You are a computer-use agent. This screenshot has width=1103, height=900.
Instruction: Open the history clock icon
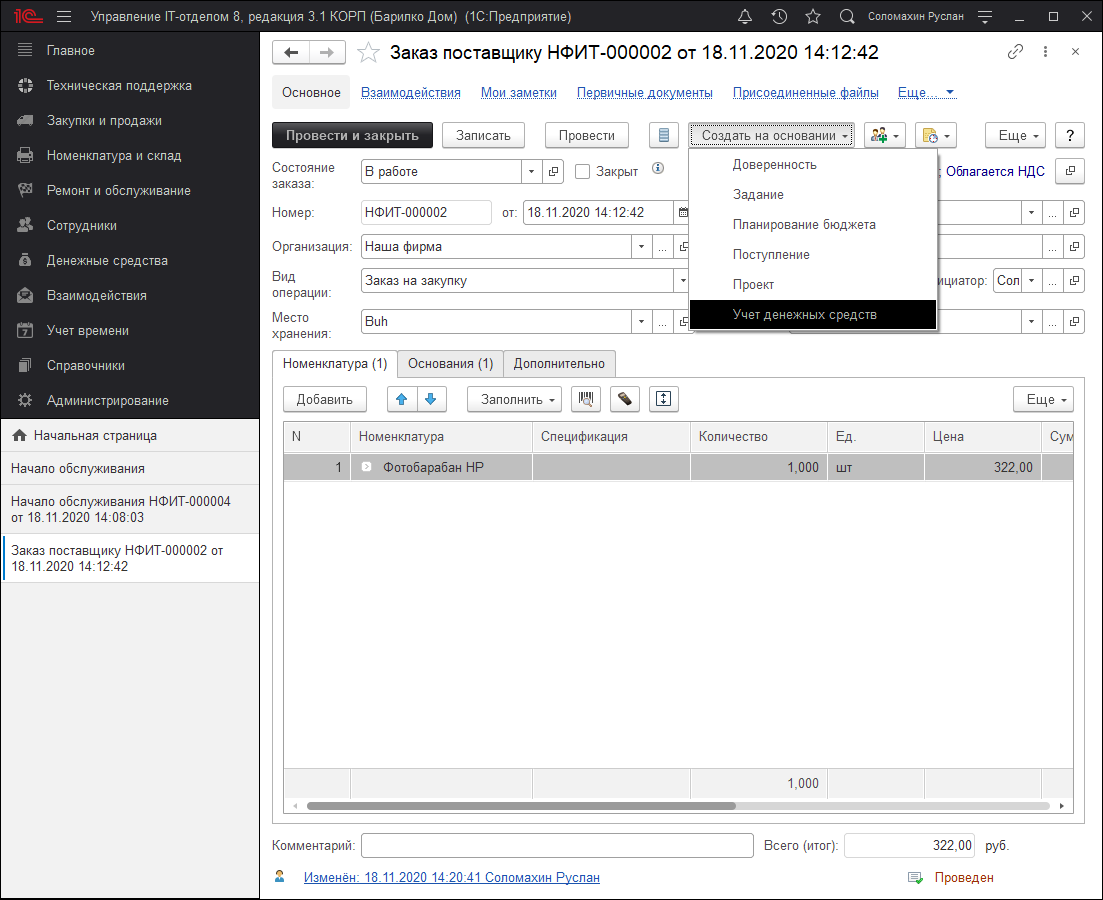click(779, 17)
